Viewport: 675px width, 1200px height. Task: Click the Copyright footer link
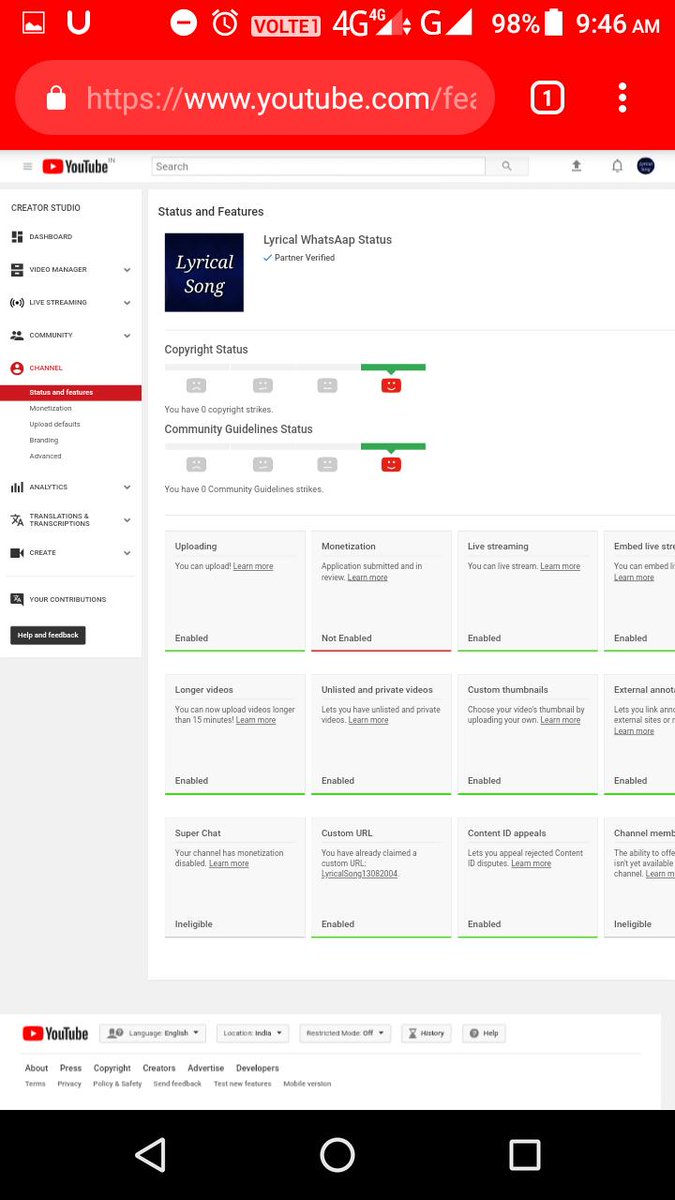(x=112, y=1068)
